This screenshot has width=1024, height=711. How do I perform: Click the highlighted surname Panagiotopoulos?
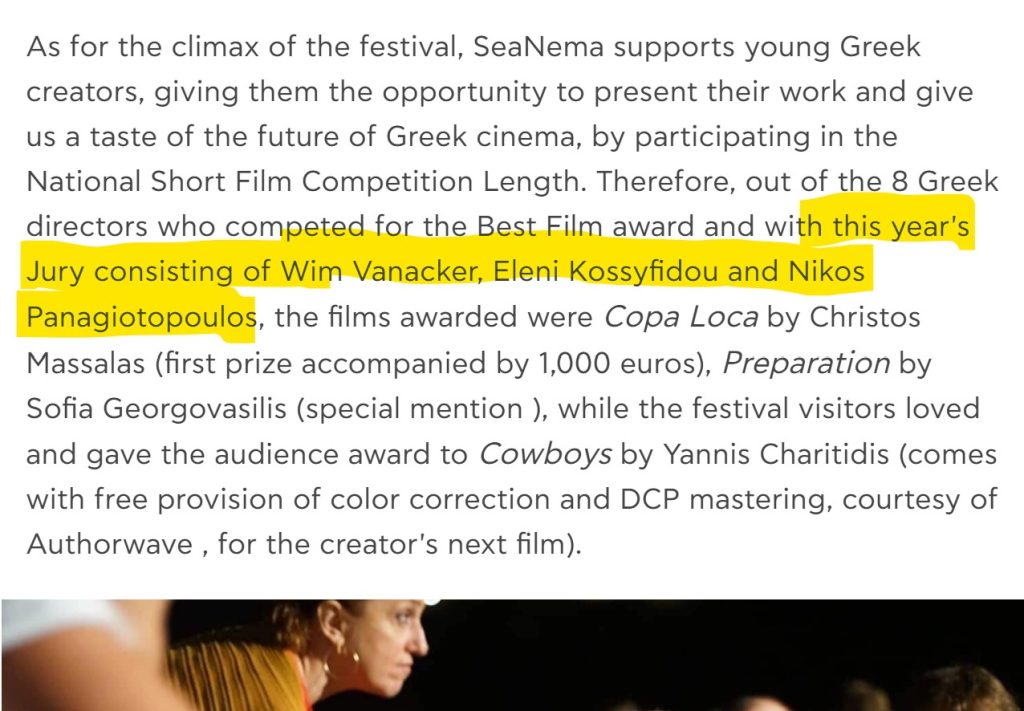pyautogui.click(x=141, y=318)
